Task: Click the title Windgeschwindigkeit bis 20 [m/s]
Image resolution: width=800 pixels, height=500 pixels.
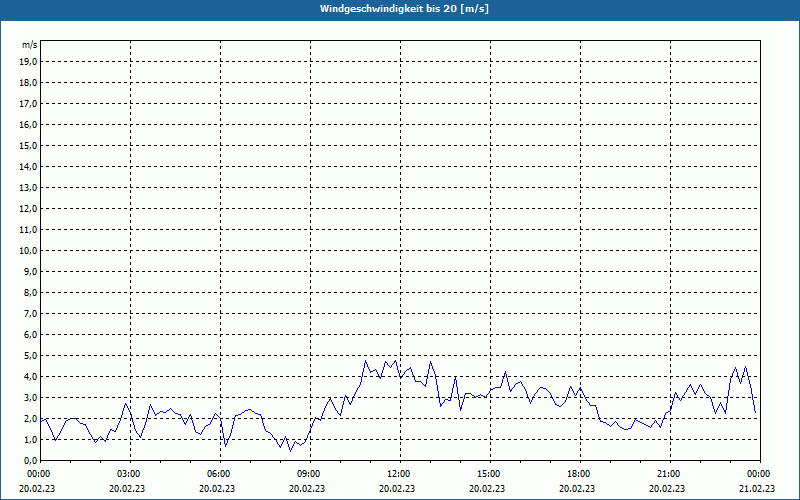Action: [404, 9]
